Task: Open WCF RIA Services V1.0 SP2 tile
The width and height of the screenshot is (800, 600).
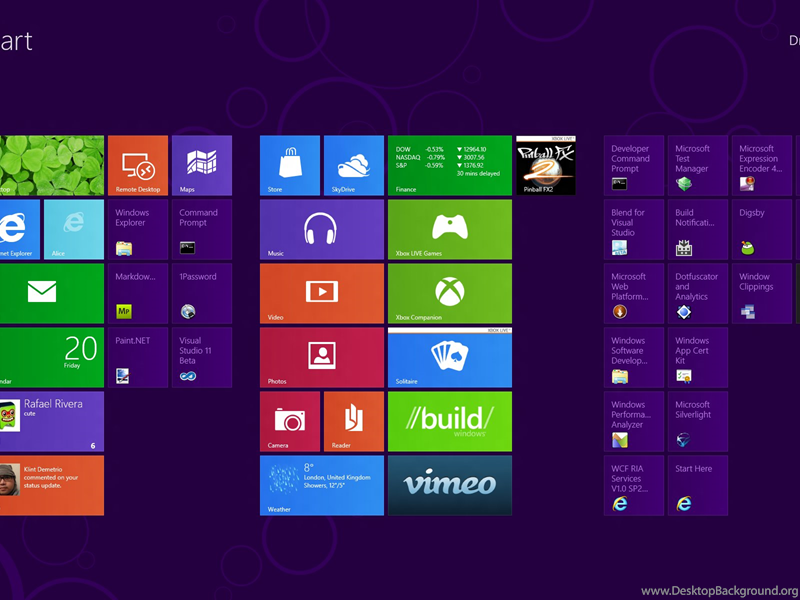Action: pos(634,486)
